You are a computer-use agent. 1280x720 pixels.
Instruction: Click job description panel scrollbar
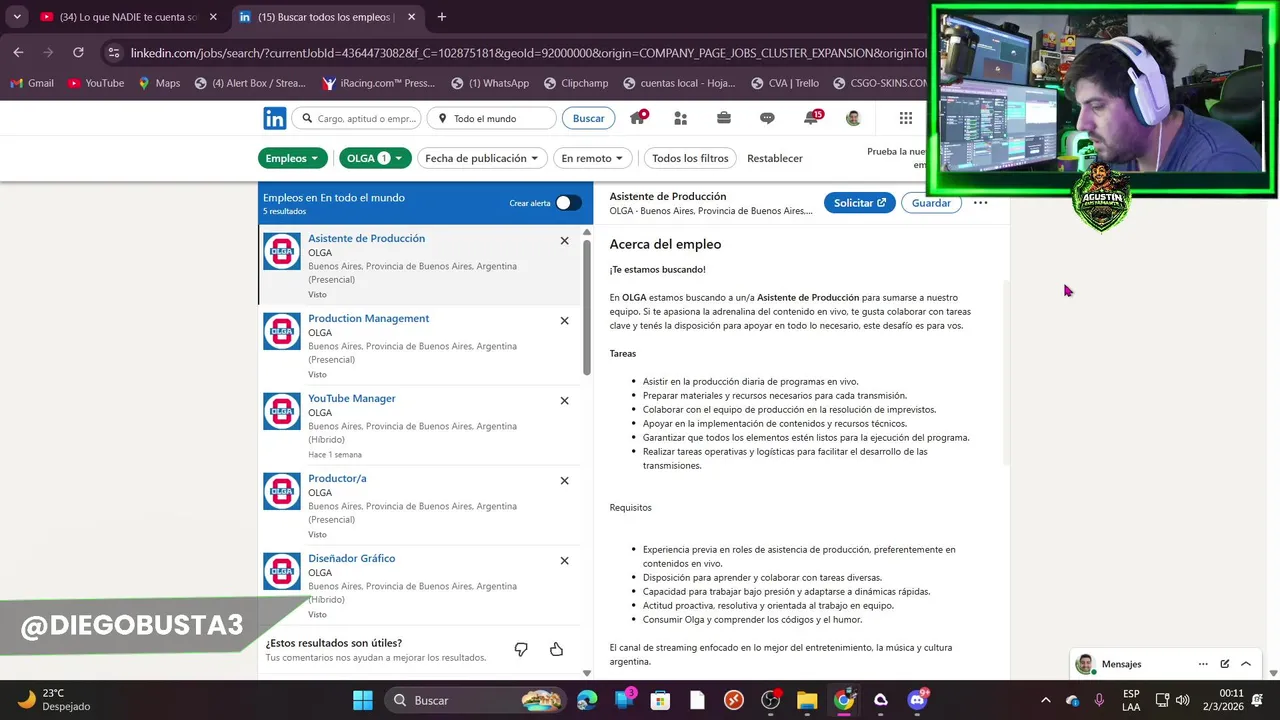tap(1006, 370)
